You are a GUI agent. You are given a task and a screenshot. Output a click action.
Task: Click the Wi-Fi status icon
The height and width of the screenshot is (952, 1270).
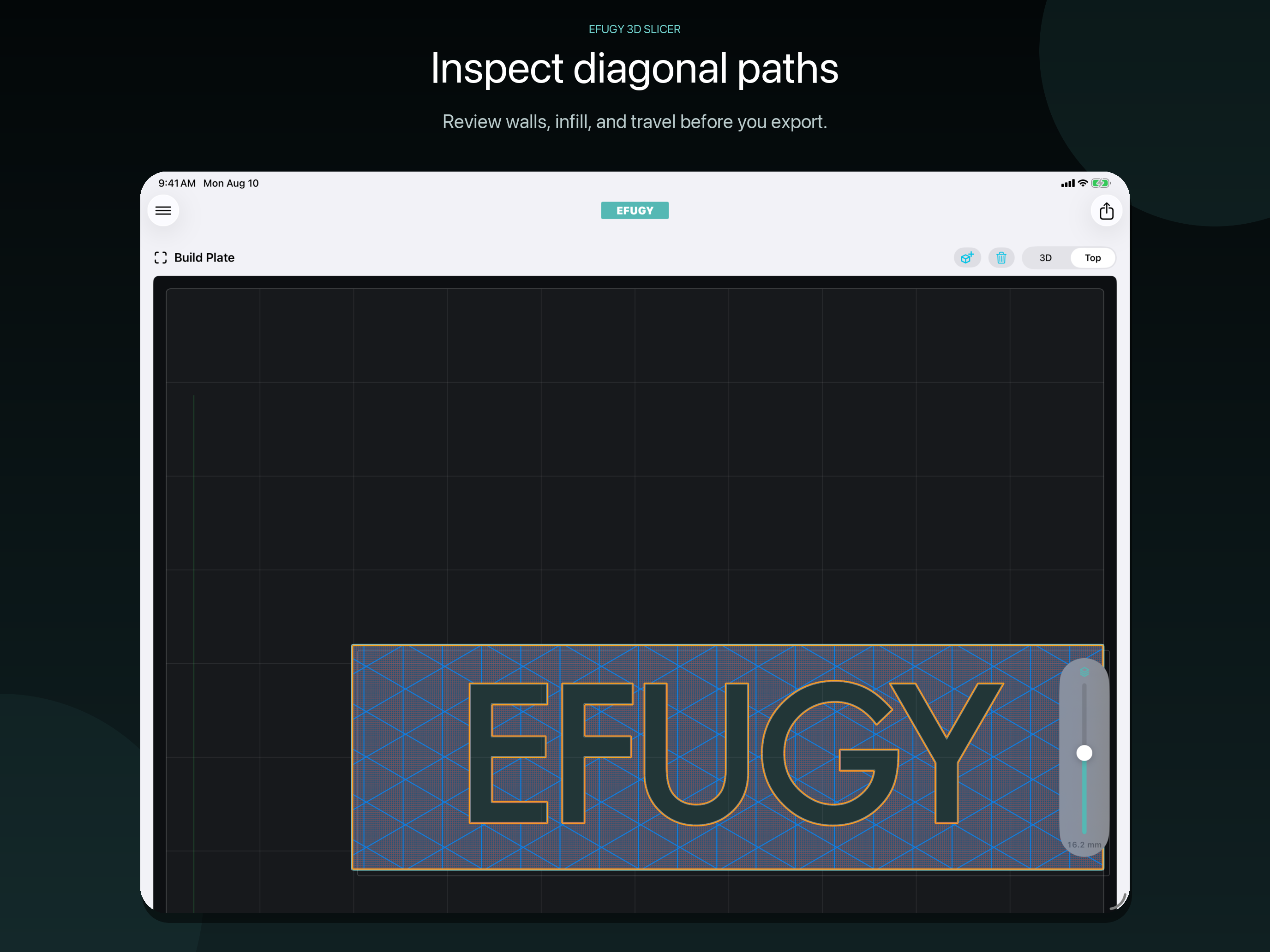tap(1082, 183)
